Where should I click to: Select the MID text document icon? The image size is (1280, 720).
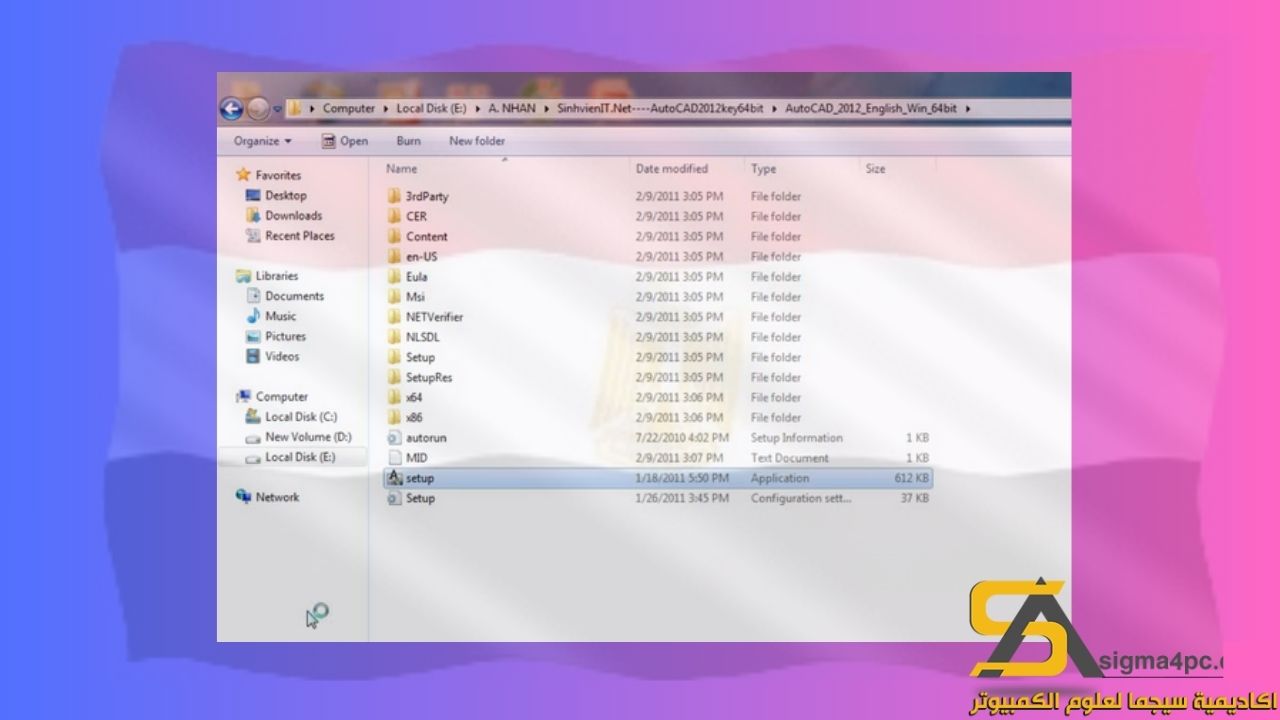(394, 457)
